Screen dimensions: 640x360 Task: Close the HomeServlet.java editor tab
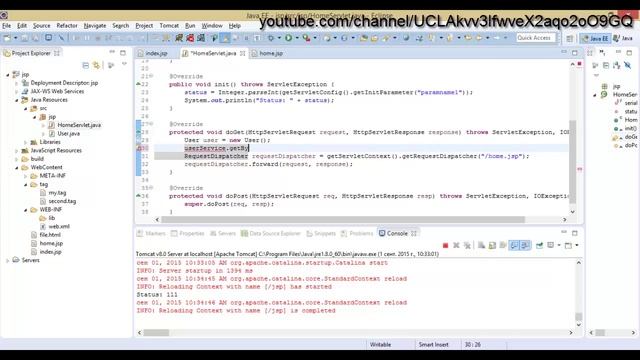click(243, 53)
